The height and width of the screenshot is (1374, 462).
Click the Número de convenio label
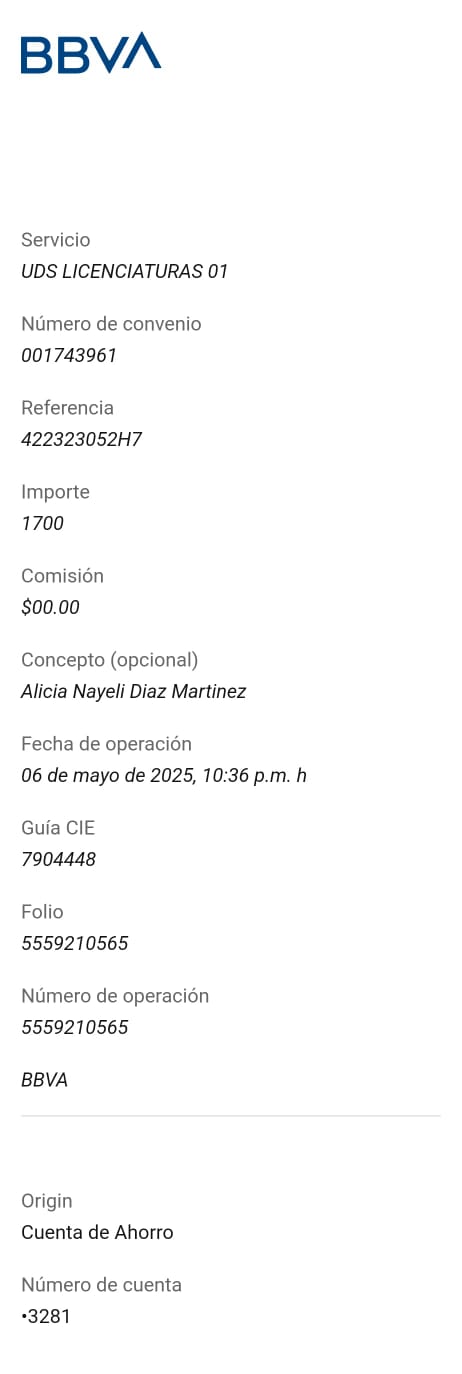[x=111, y=324]
